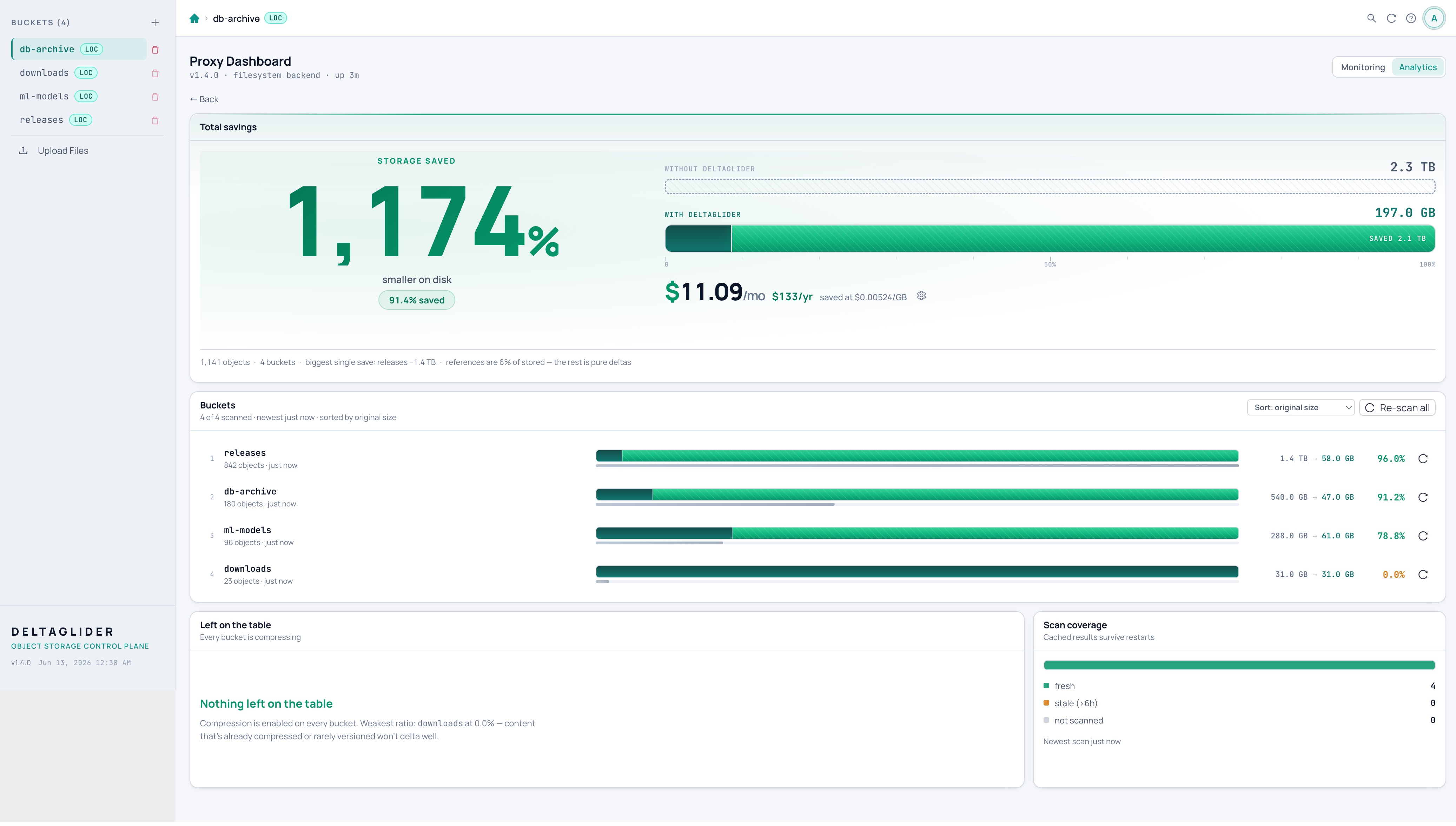Click the 78.8% savings value
Image resolution: width=1456 pixels, height=826 pixels.
pos(1391,536)
